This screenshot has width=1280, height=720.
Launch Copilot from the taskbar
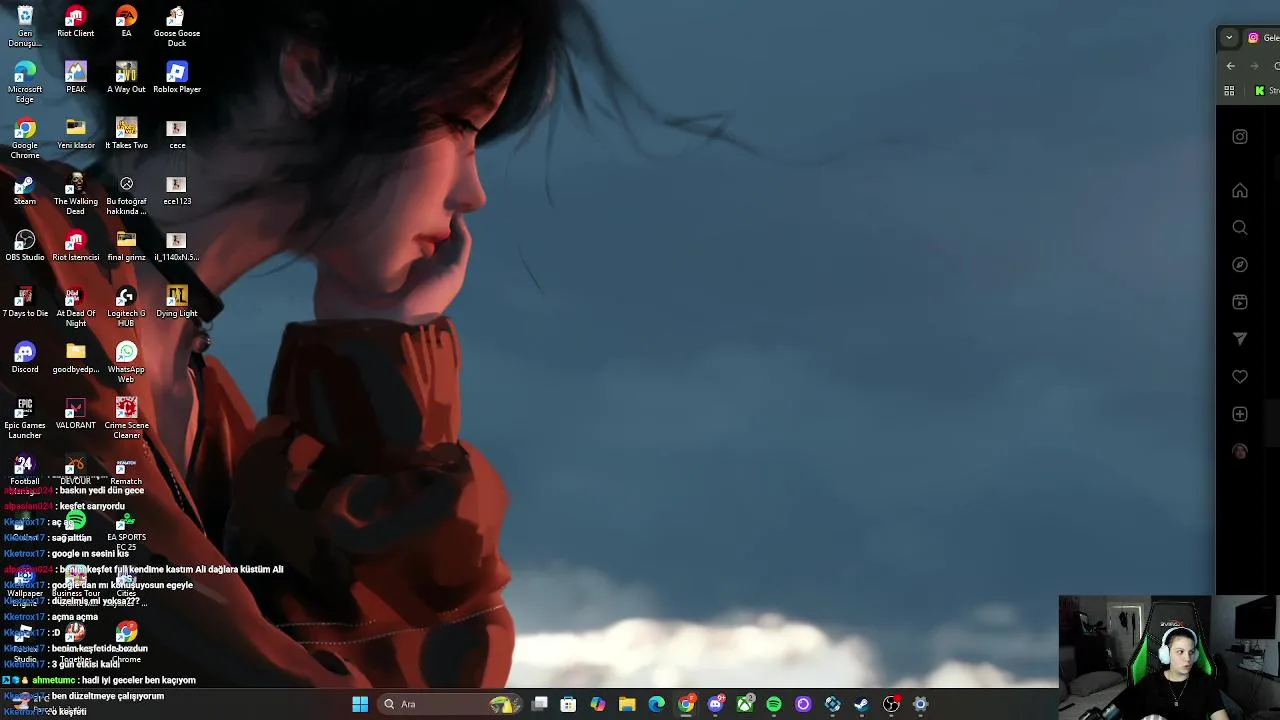coord(598,704)
